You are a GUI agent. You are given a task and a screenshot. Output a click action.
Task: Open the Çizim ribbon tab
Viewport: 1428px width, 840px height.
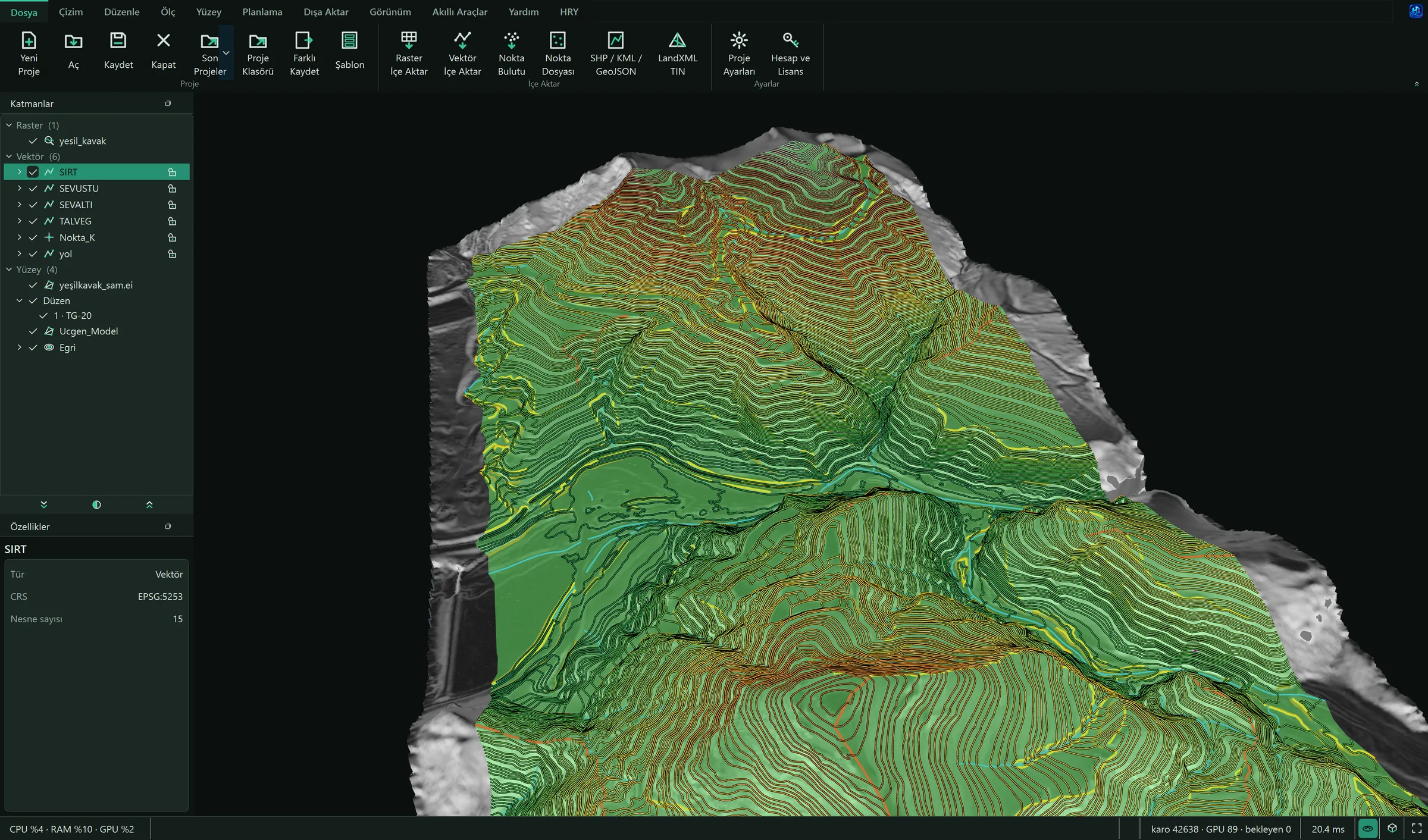(x=71, y=12)
